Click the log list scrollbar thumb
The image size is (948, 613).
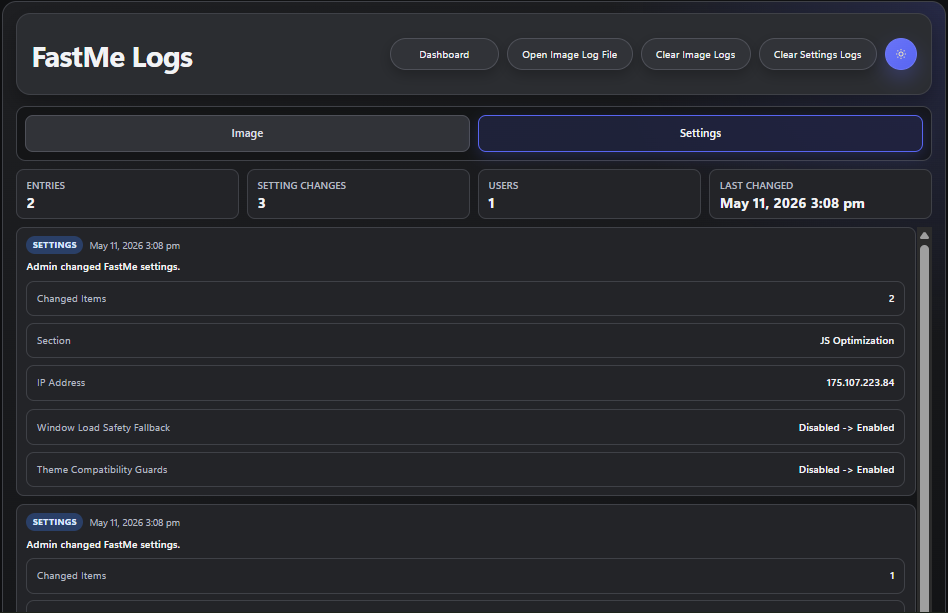pos(924,428)
